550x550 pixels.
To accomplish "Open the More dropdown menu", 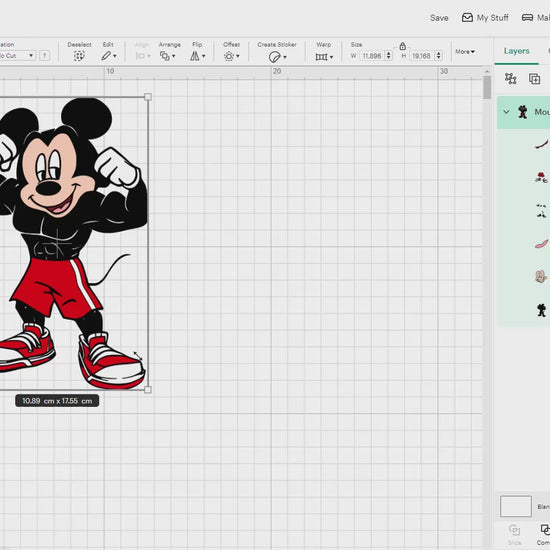I will click(465, 52).
